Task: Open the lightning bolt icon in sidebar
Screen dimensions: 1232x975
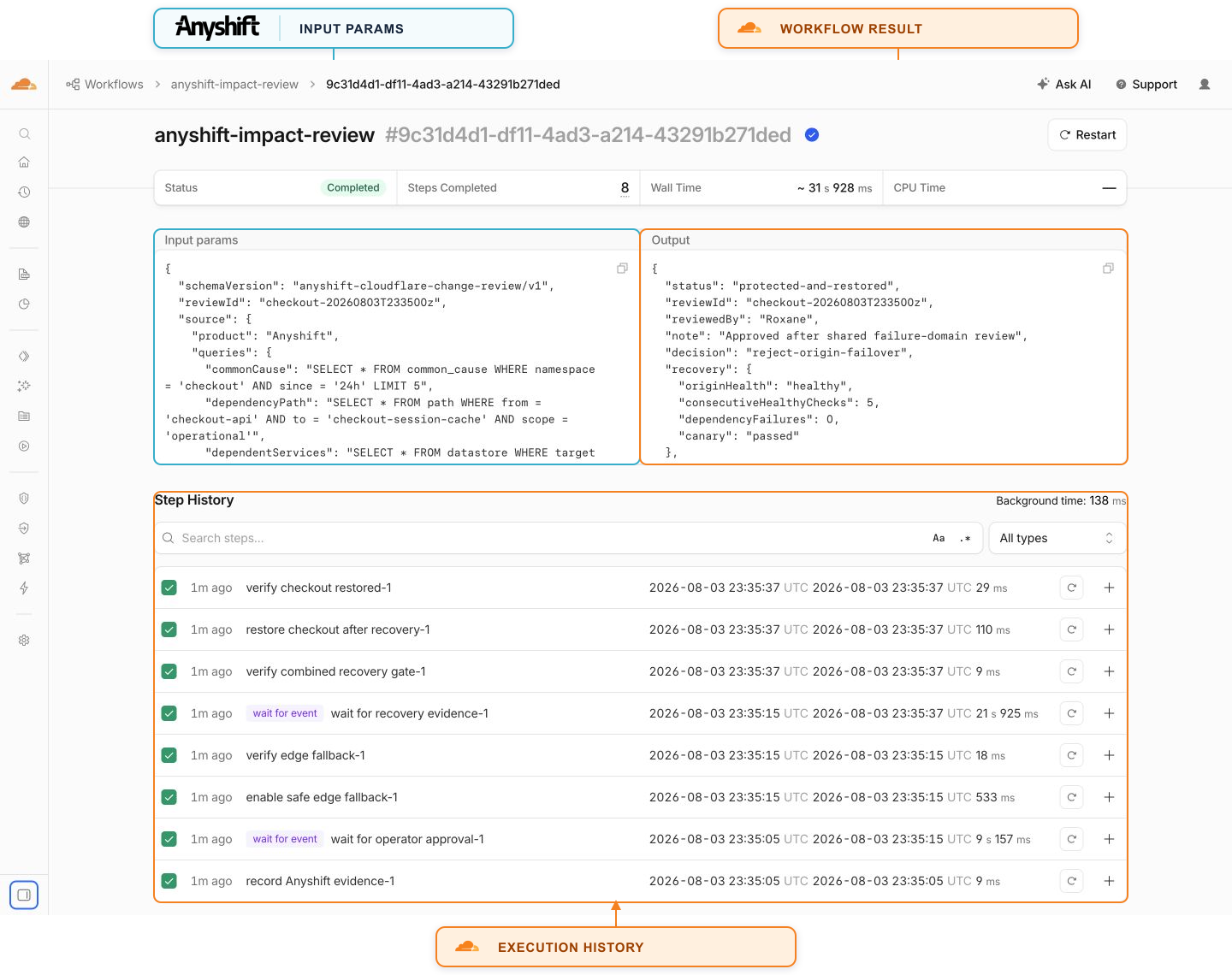Action: [x=24, y=588]
